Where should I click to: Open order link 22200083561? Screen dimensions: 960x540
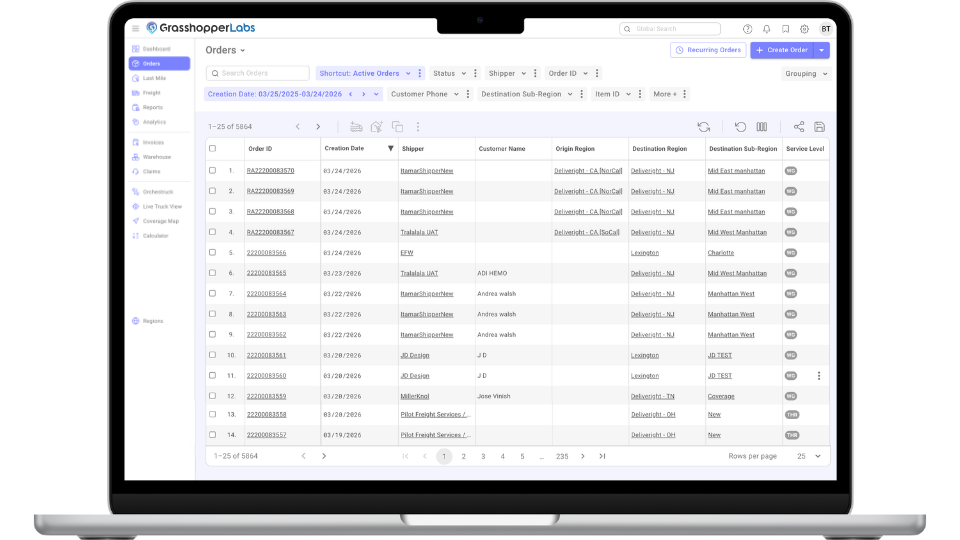(266, 355)
